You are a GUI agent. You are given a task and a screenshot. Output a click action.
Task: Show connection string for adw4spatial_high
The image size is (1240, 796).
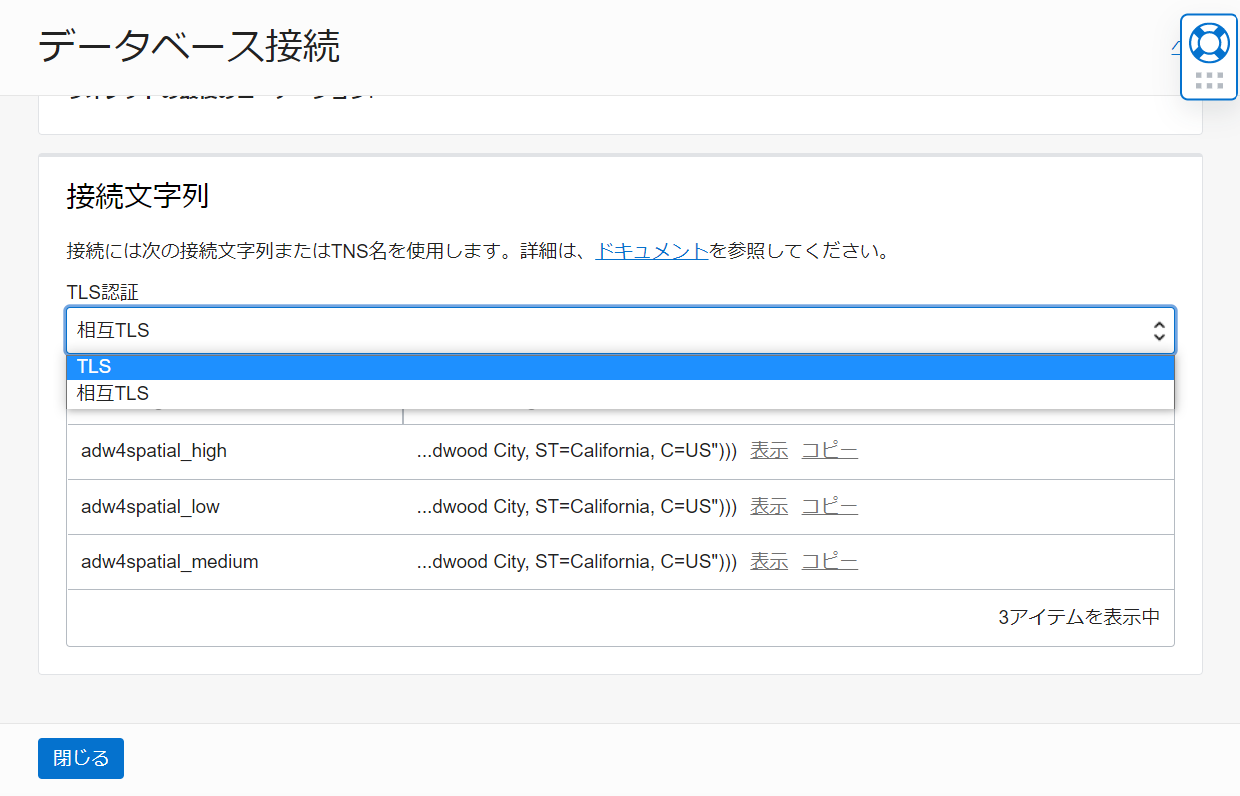pos(769,451)
